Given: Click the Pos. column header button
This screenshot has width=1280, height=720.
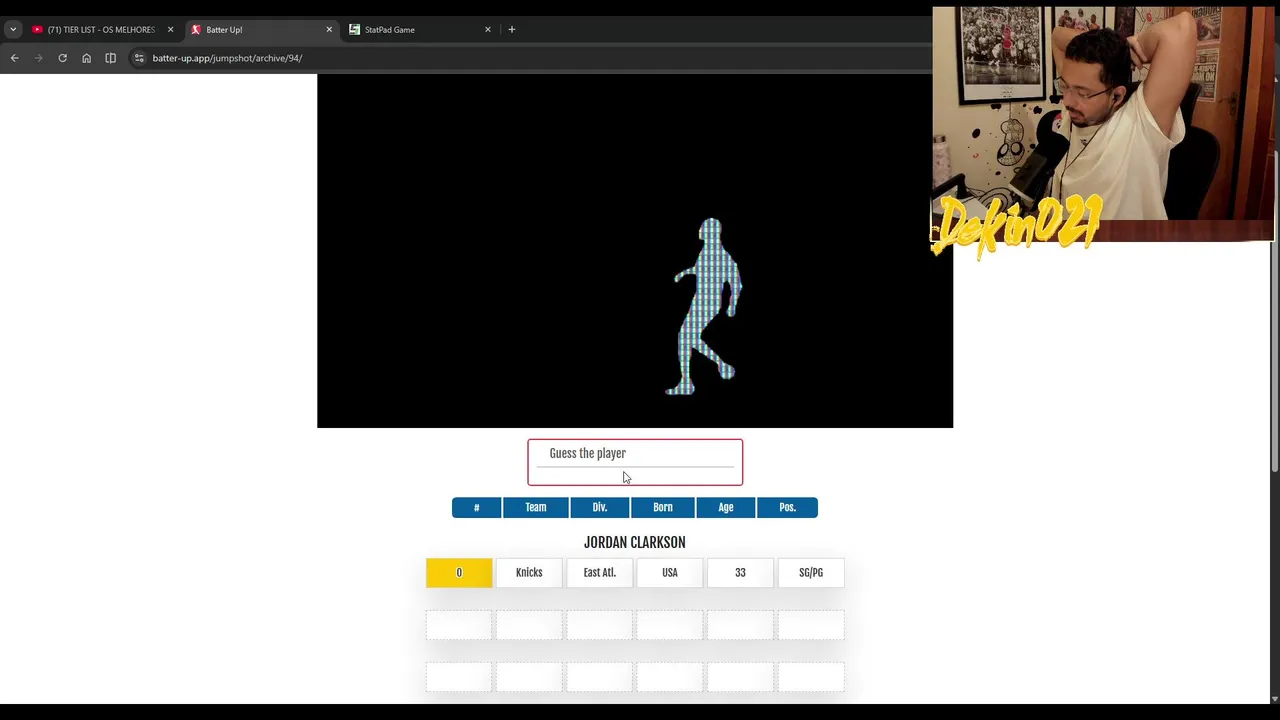Looking at the screenshot, I should [x=787, y=507].
